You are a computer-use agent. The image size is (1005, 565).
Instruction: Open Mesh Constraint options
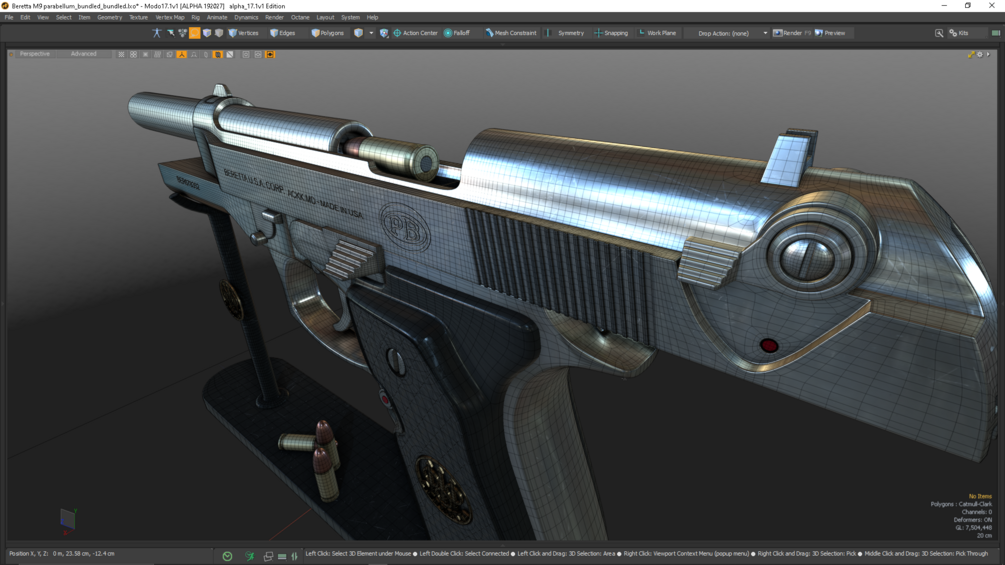pos(511,33)
